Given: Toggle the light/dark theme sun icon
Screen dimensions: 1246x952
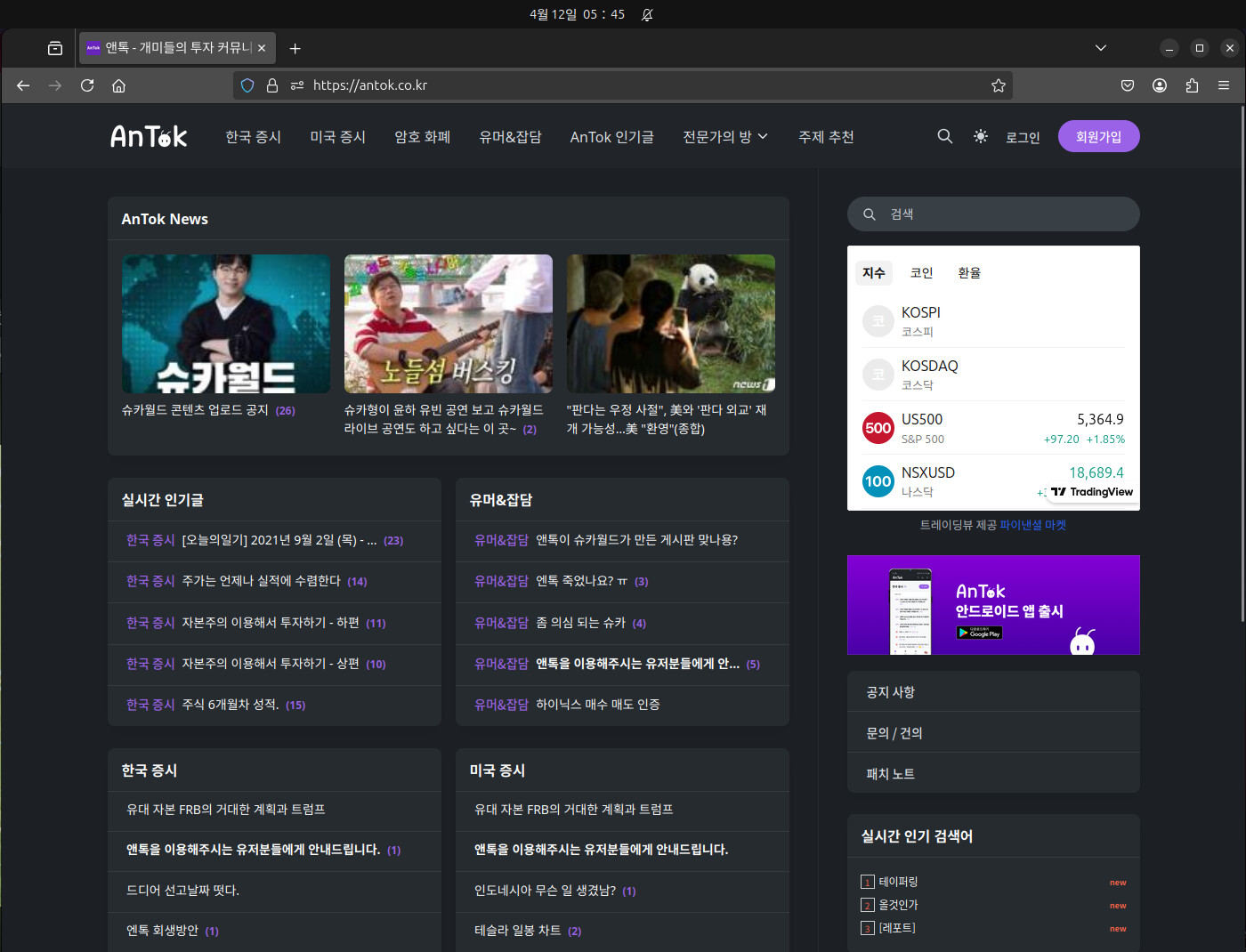Looking at the screenshot, I should click(x=980, y=136).
